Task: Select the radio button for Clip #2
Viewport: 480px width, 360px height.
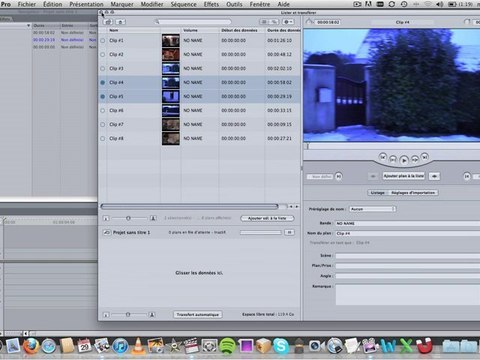Action: [x=103, y=54]
